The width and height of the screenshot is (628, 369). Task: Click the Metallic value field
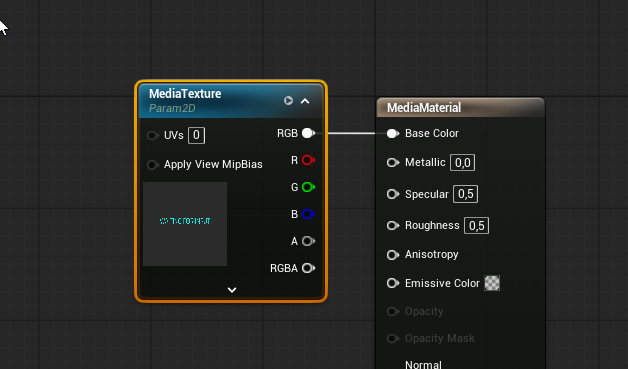tap(463, 163)
